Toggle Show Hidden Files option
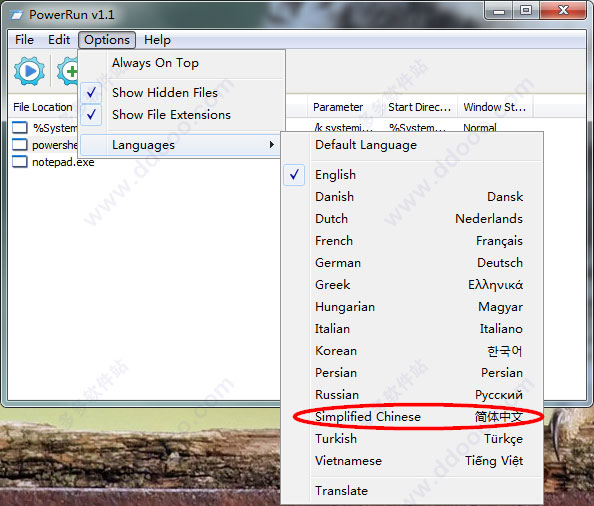Image resolution: width=594 pixels, height=506 pixels. click(181, 93)
